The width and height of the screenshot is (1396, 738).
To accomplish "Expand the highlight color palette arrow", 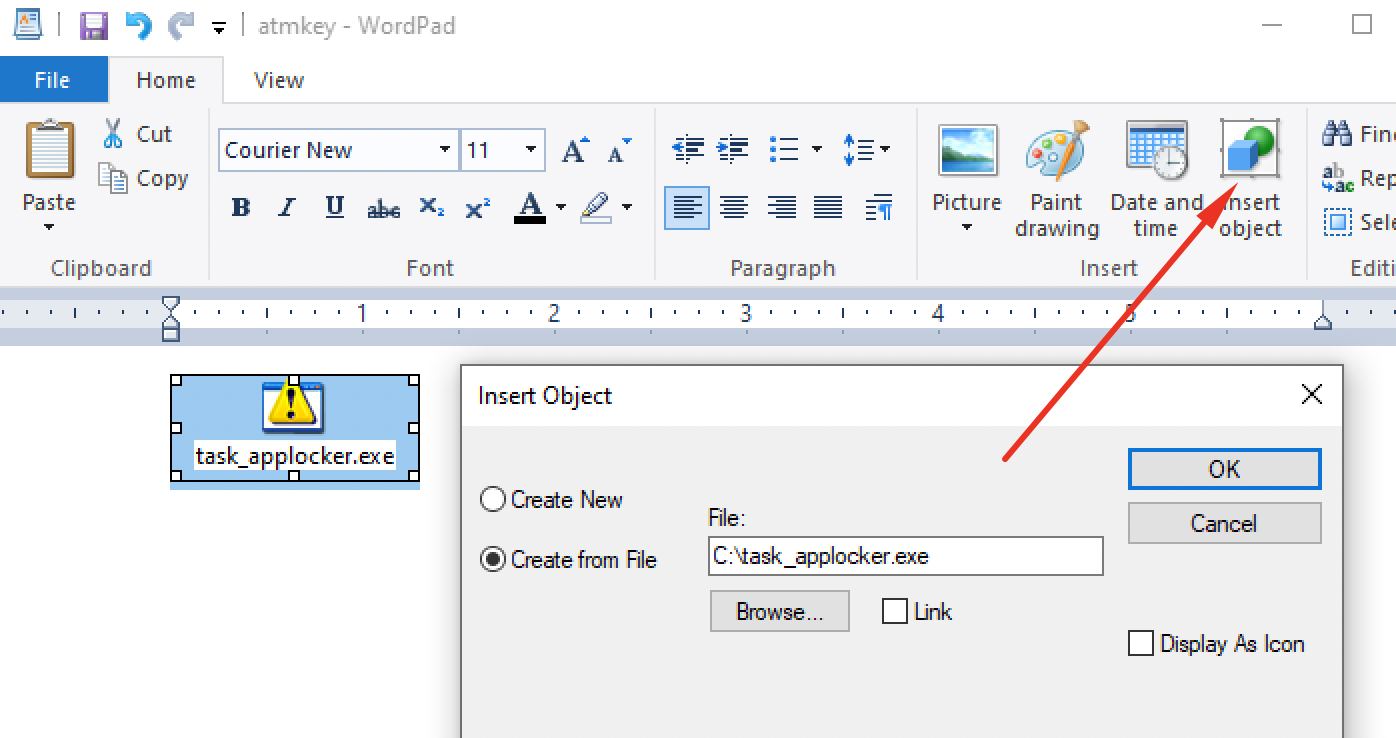I will [x=627, y=207].
